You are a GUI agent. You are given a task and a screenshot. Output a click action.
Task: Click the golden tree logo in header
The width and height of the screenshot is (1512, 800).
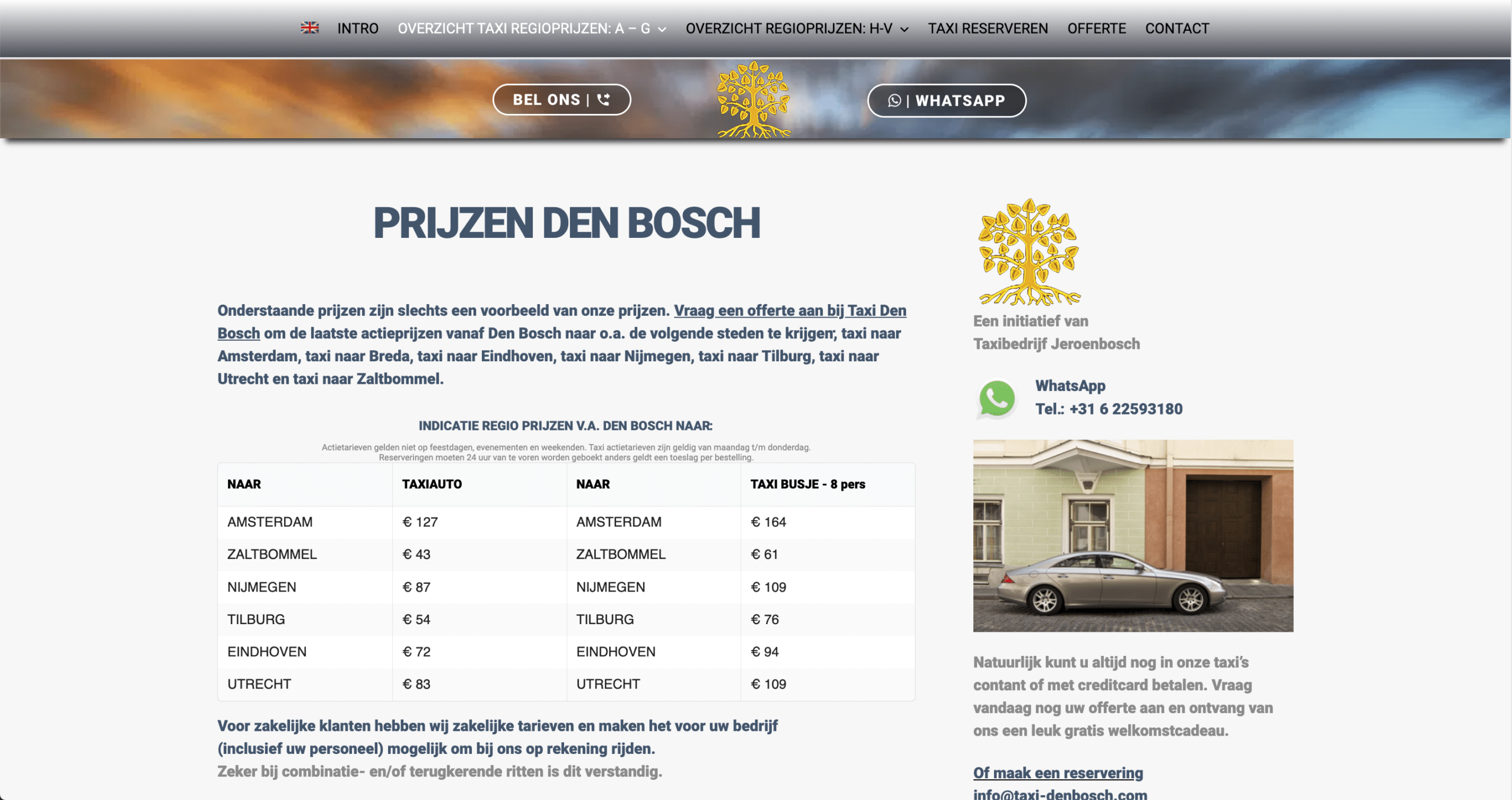754,99
